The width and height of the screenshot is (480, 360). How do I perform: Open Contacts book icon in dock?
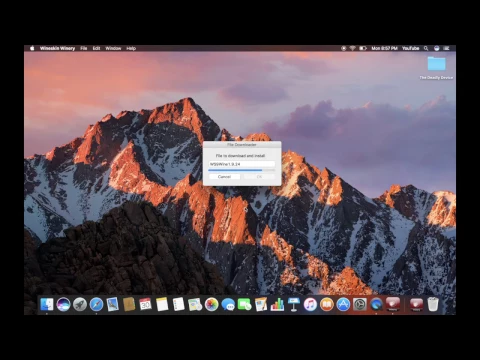(x=129, y=304)
